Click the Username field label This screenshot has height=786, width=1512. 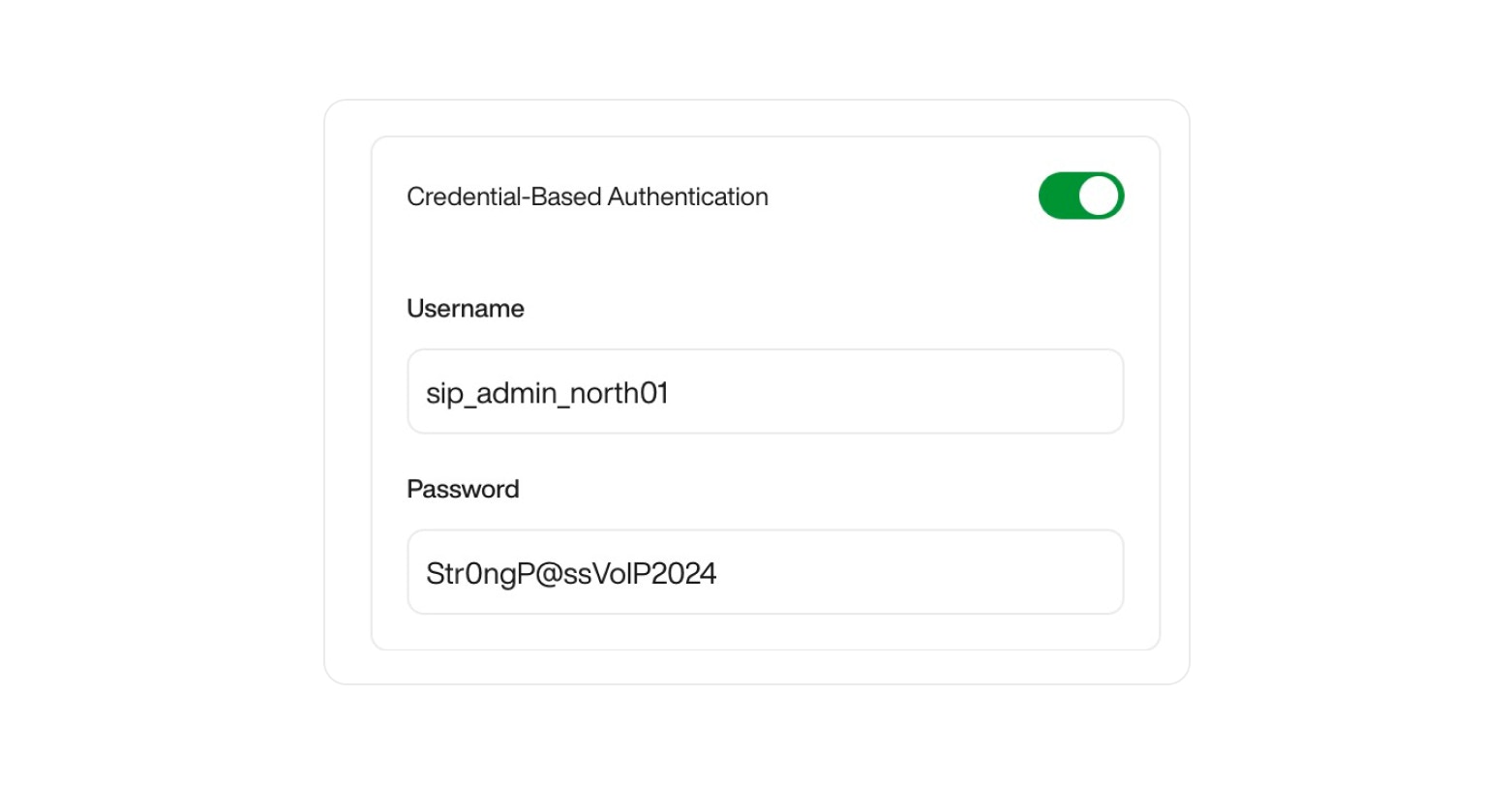466,308
